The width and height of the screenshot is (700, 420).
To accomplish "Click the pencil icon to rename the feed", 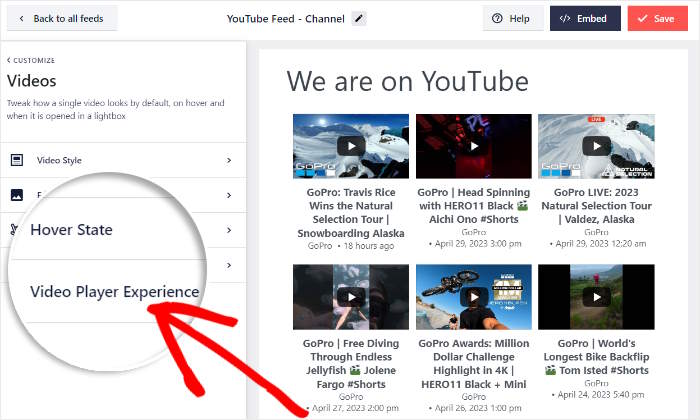I will [359, 19].
